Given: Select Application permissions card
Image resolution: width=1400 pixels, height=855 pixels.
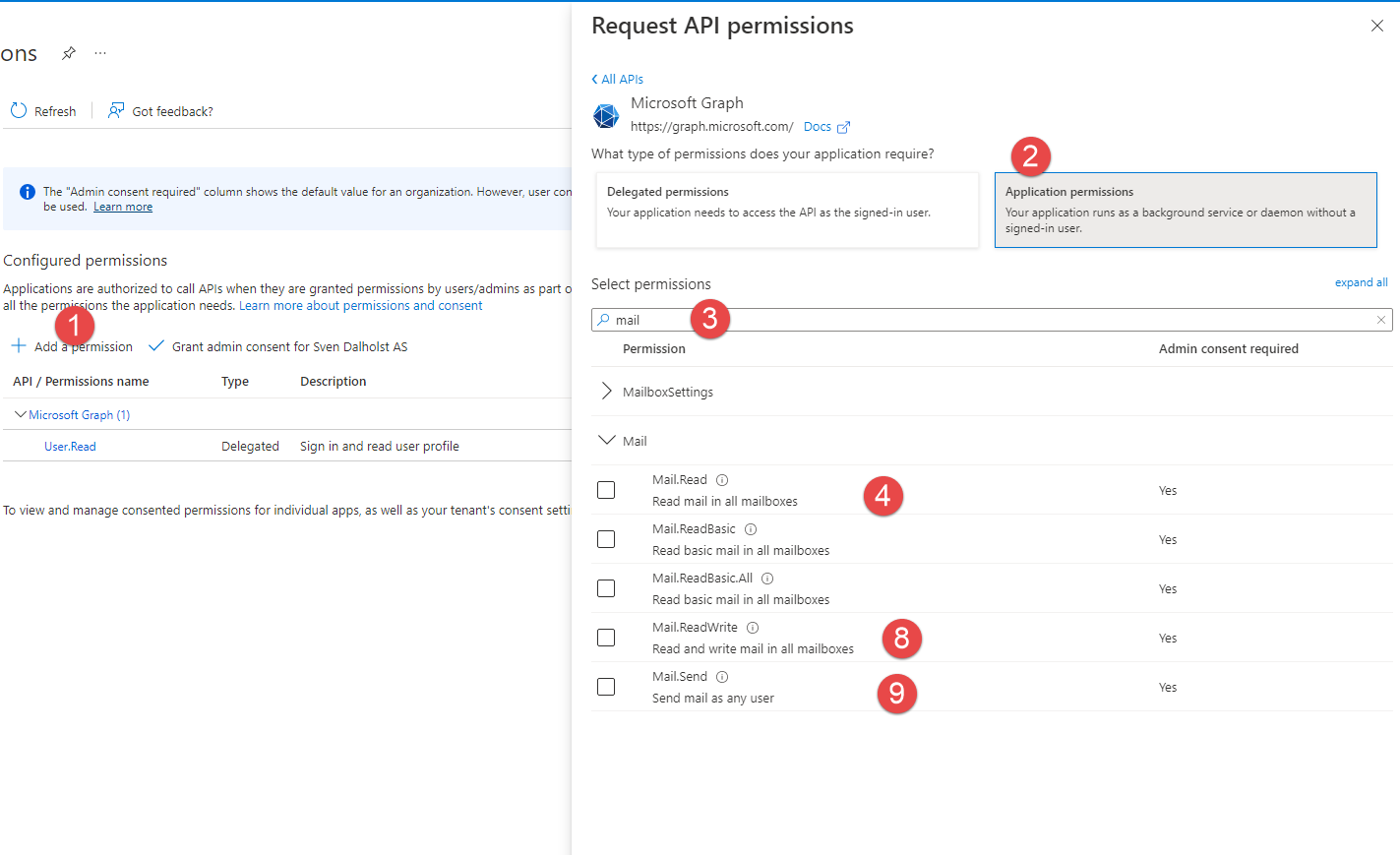Looking at the screenshot, I should 1186,210.
